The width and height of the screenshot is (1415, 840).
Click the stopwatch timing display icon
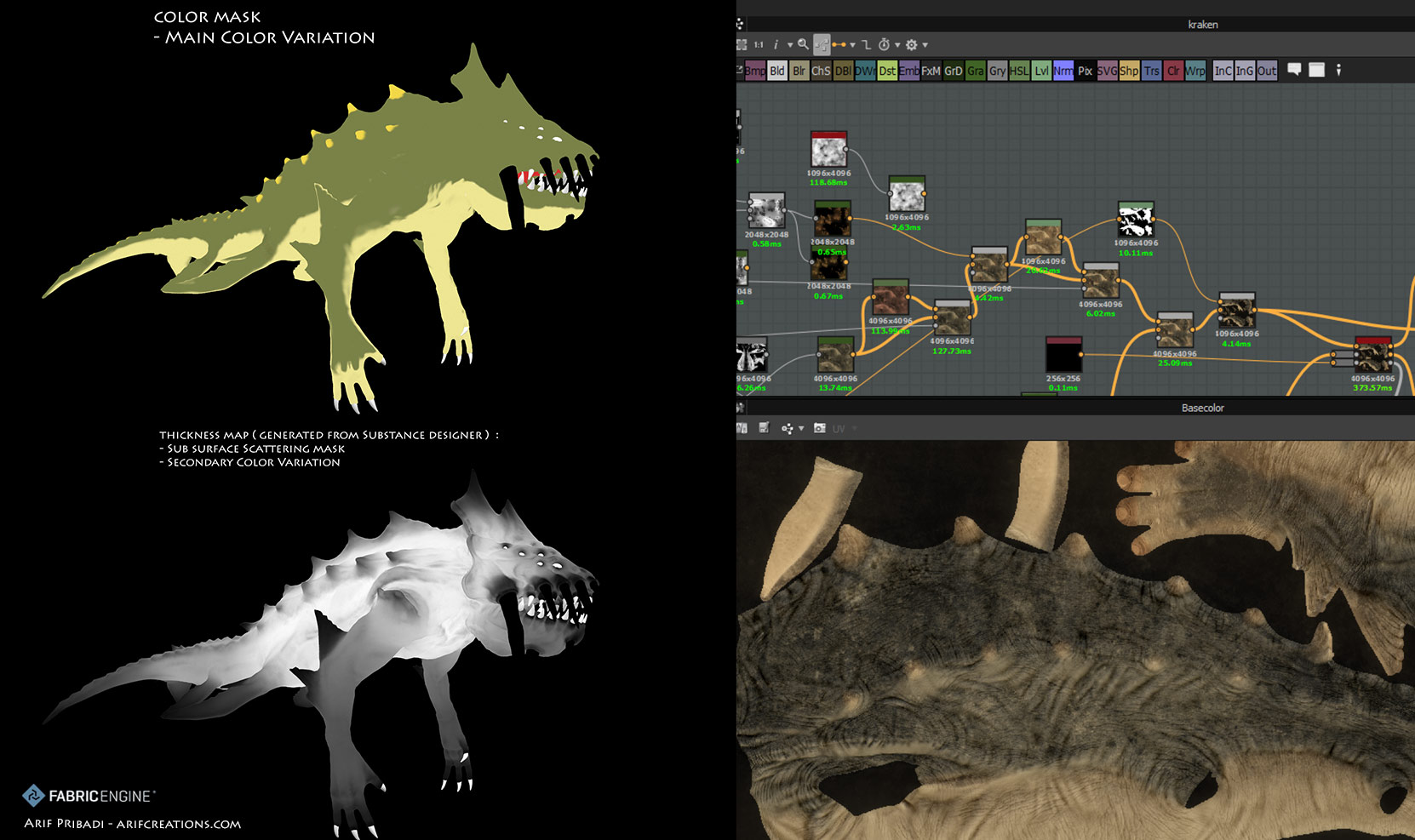pos(884,44)
